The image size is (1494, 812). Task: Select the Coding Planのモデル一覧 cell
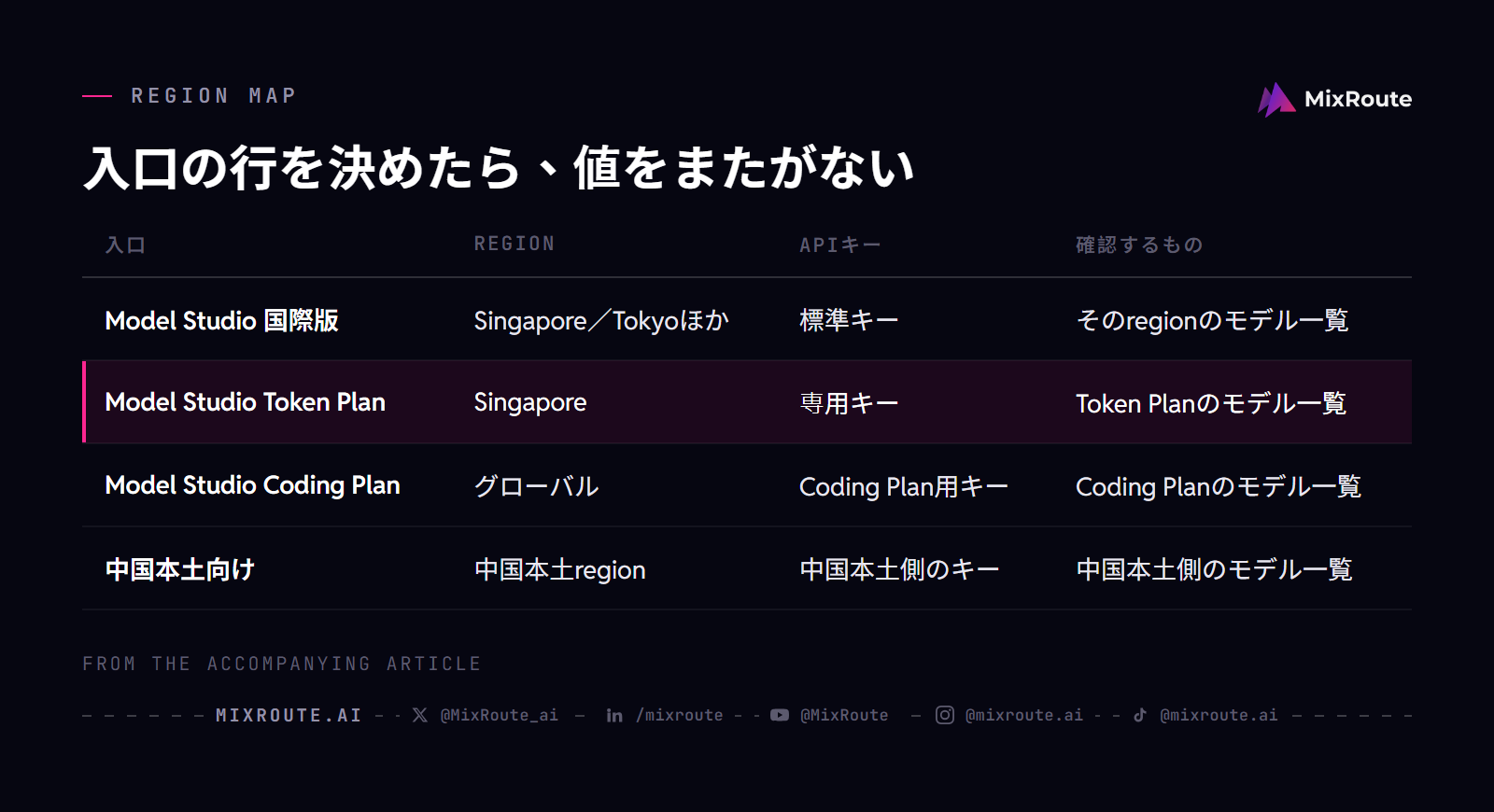tap(1219, 486)
